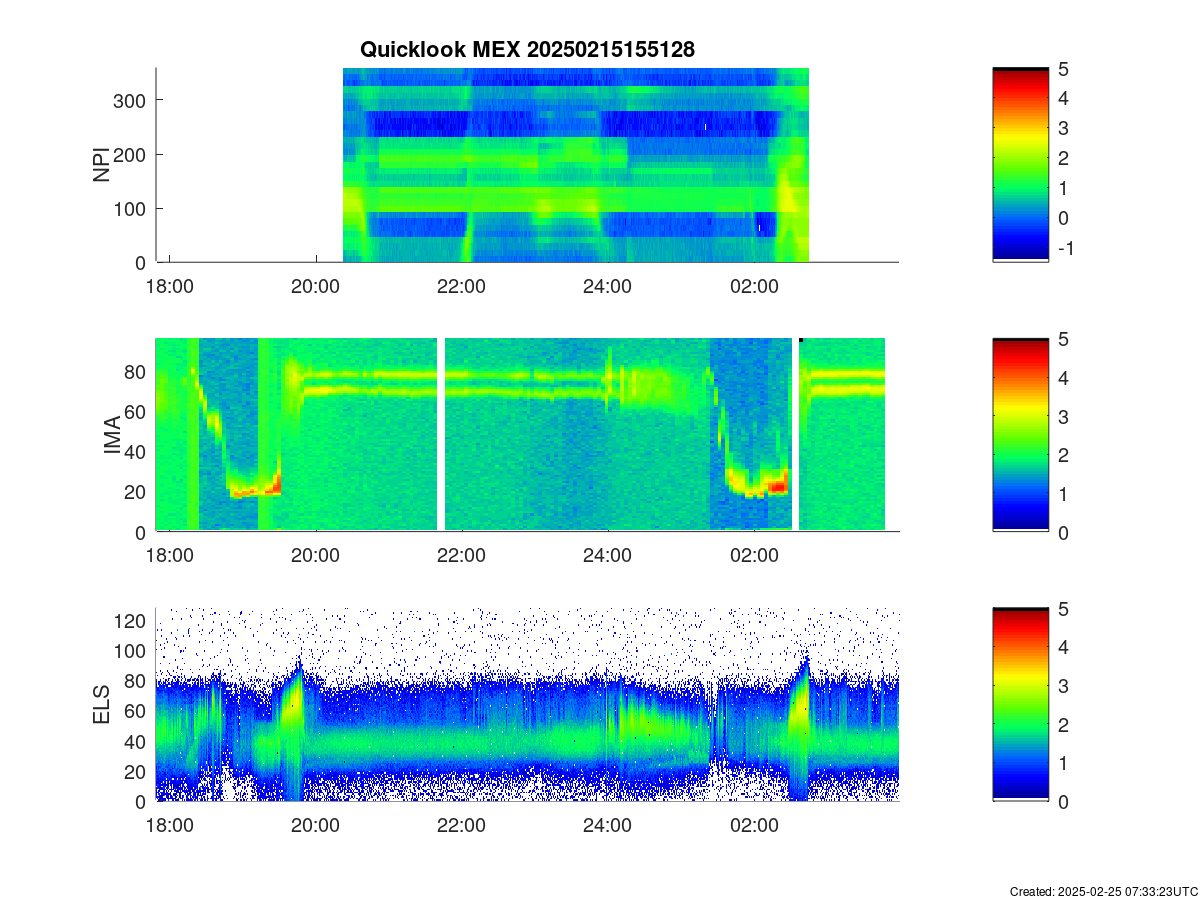Click the 60 tick on ELS y-axis

point(134,711)
